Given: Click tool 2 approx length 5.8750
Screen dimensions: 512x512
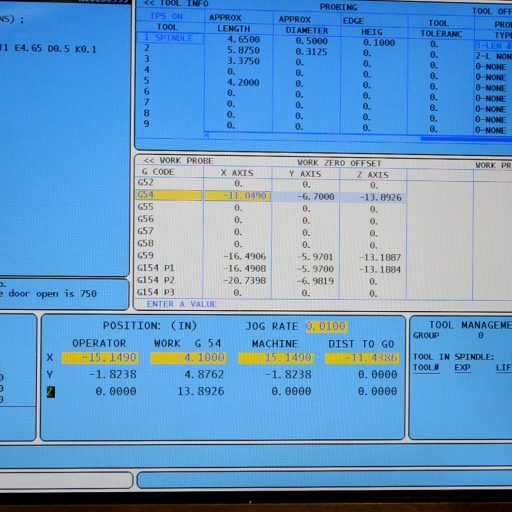Looking at the screenshot, I should point(243,50).
